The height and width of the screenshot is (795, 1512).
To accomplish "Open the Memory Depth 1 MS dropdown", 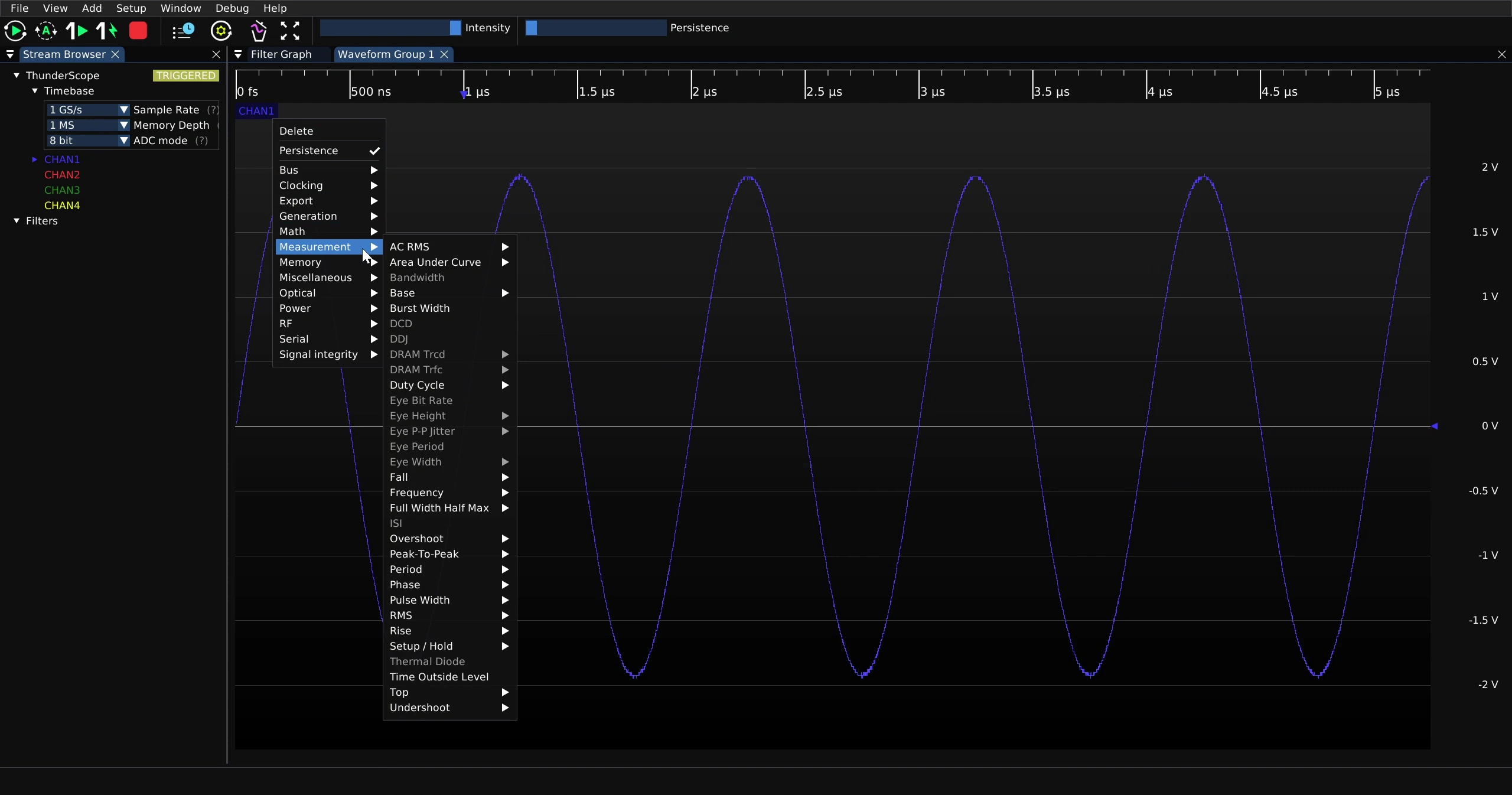I will [88, 125].
